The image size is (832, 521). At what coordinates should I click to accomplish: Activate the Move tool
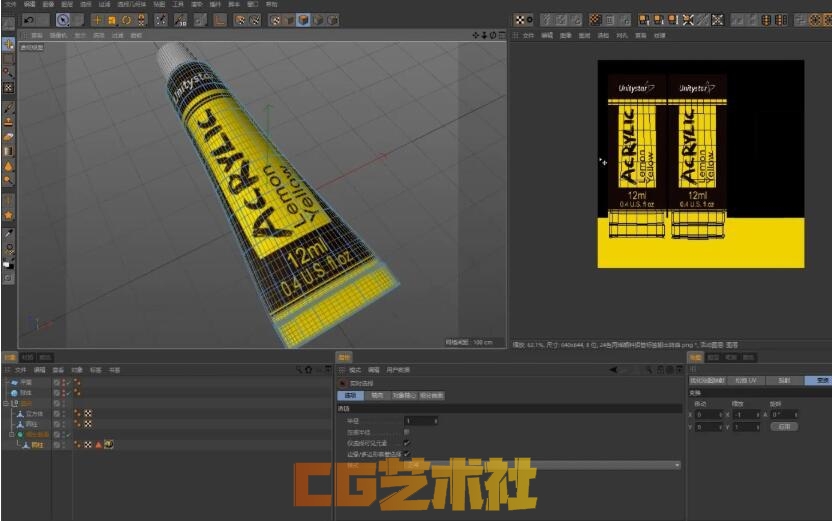click(x=97, y=20)
